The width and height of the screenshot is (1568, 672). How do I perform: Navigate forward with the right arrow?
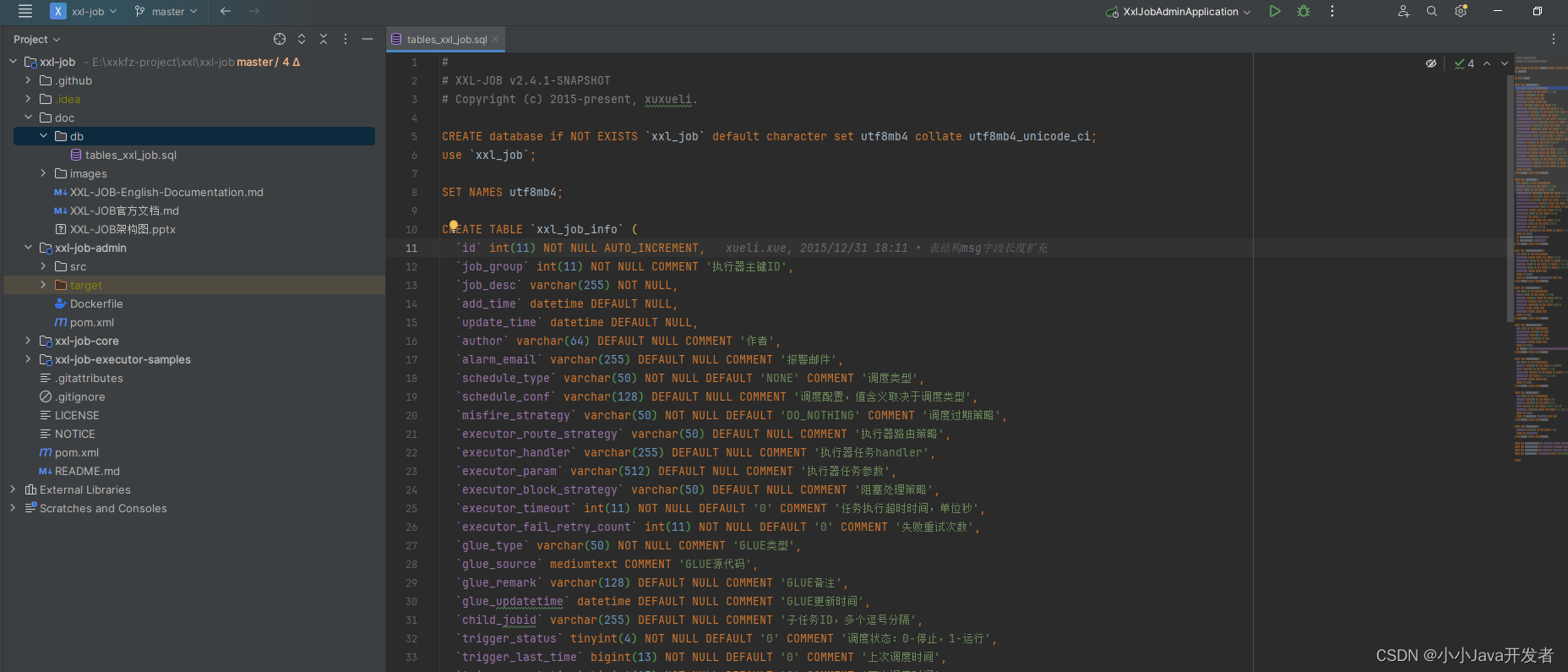coord(254,11)
